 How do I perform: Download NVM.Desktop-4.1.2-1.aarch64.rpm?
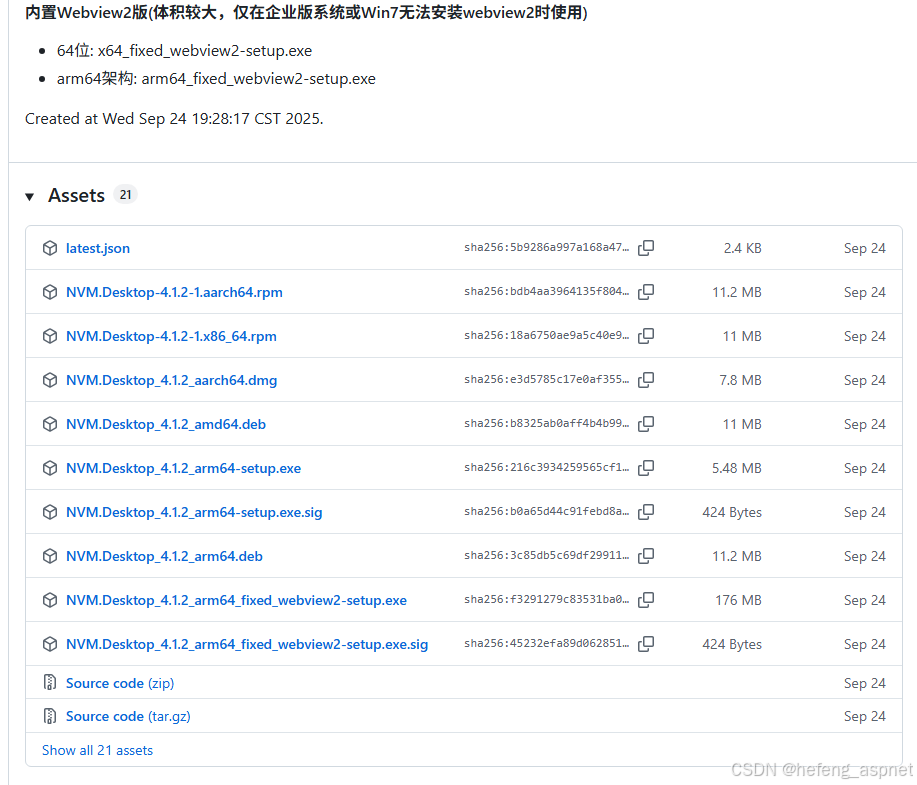click(174, 292)
